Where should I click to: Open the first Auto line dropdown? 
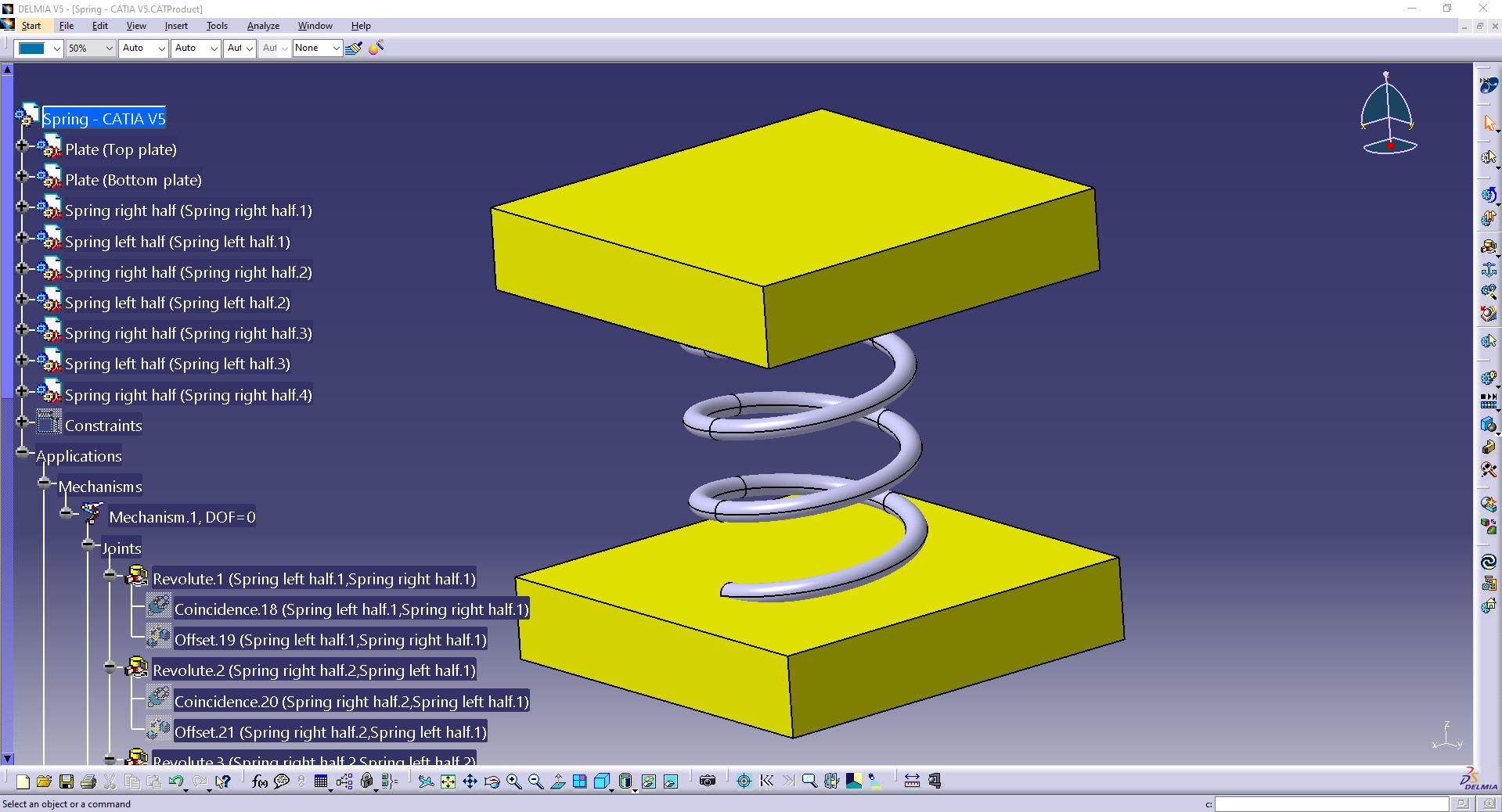(162, 49)
